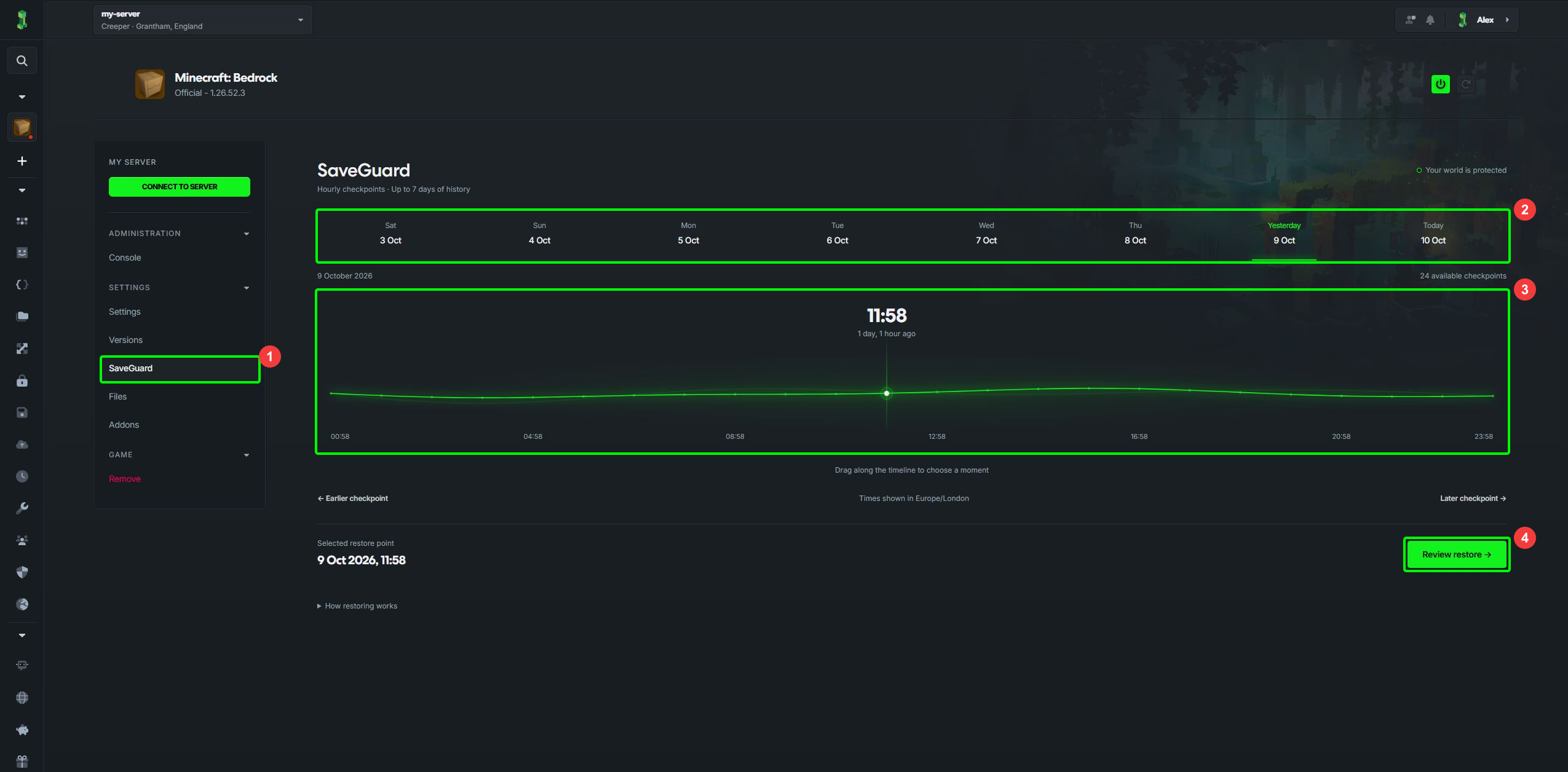This screenshot has width=1568, height=772.
Task: Click the piggy bank icon
Action: (22, 730)
